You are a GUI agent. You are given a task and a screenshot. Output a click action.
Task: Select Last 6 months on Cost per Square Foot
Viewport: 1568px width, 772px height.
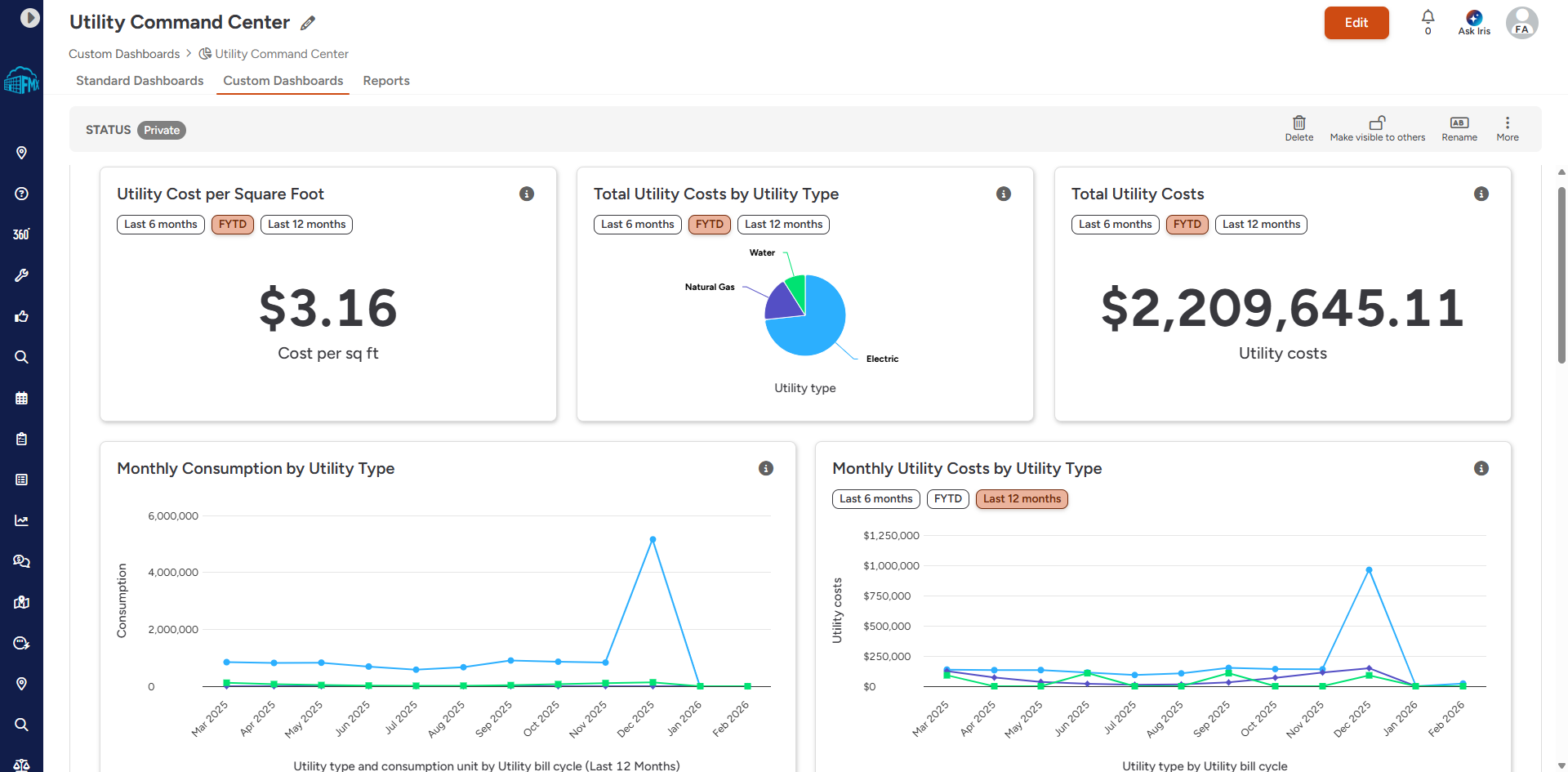[x=161, y=225]
